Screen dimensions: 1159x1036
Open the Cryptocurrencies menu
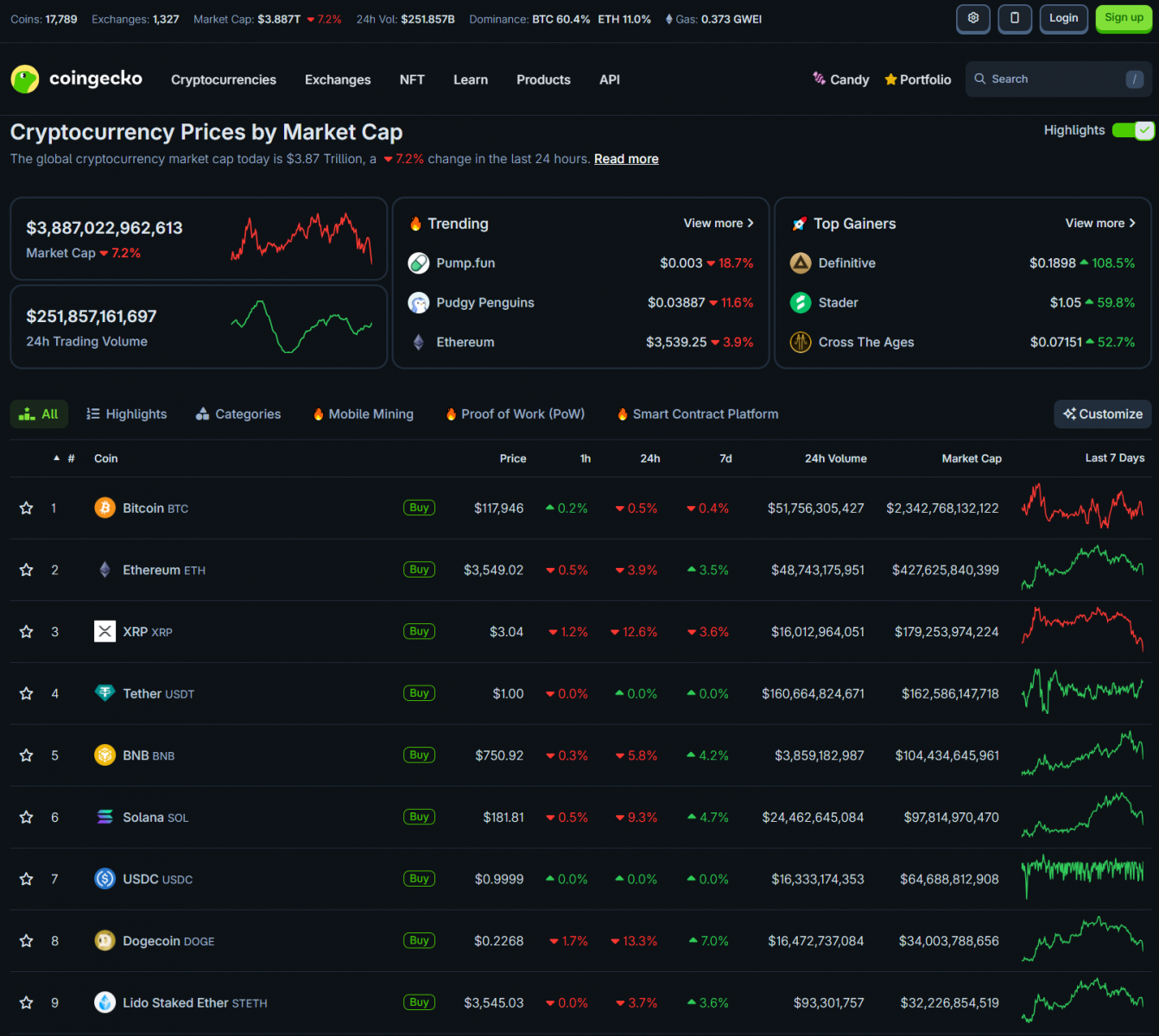click(223, 79)
